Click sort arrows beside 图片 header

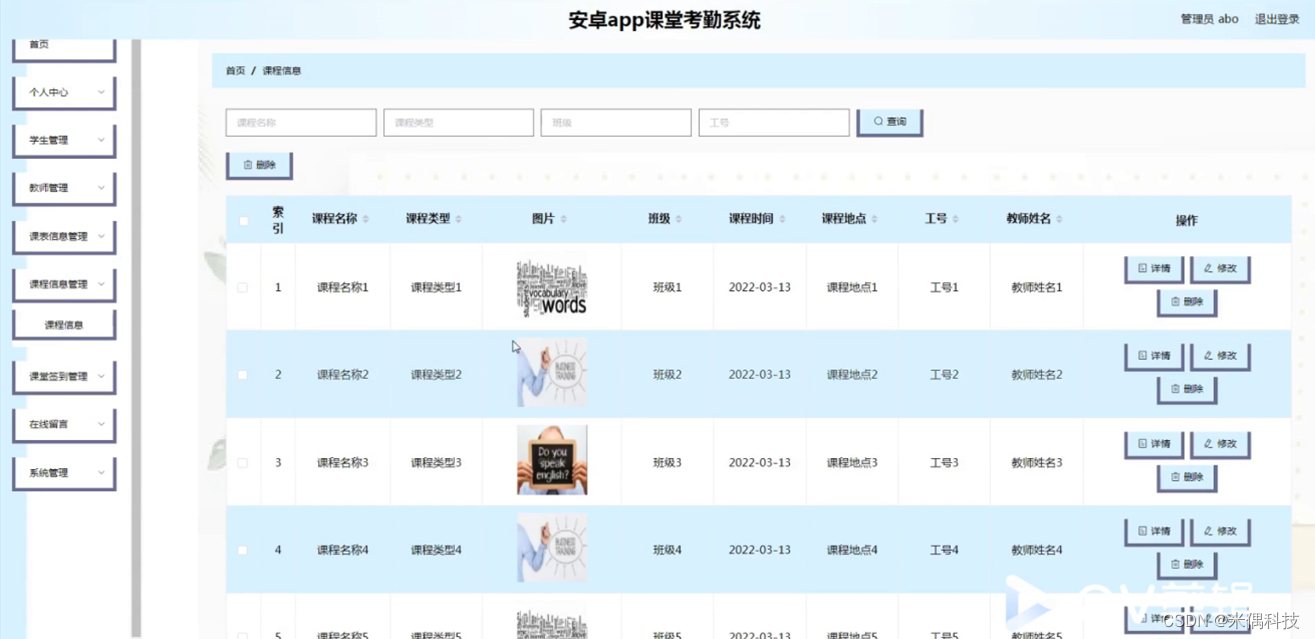click(x=563, y=219)
